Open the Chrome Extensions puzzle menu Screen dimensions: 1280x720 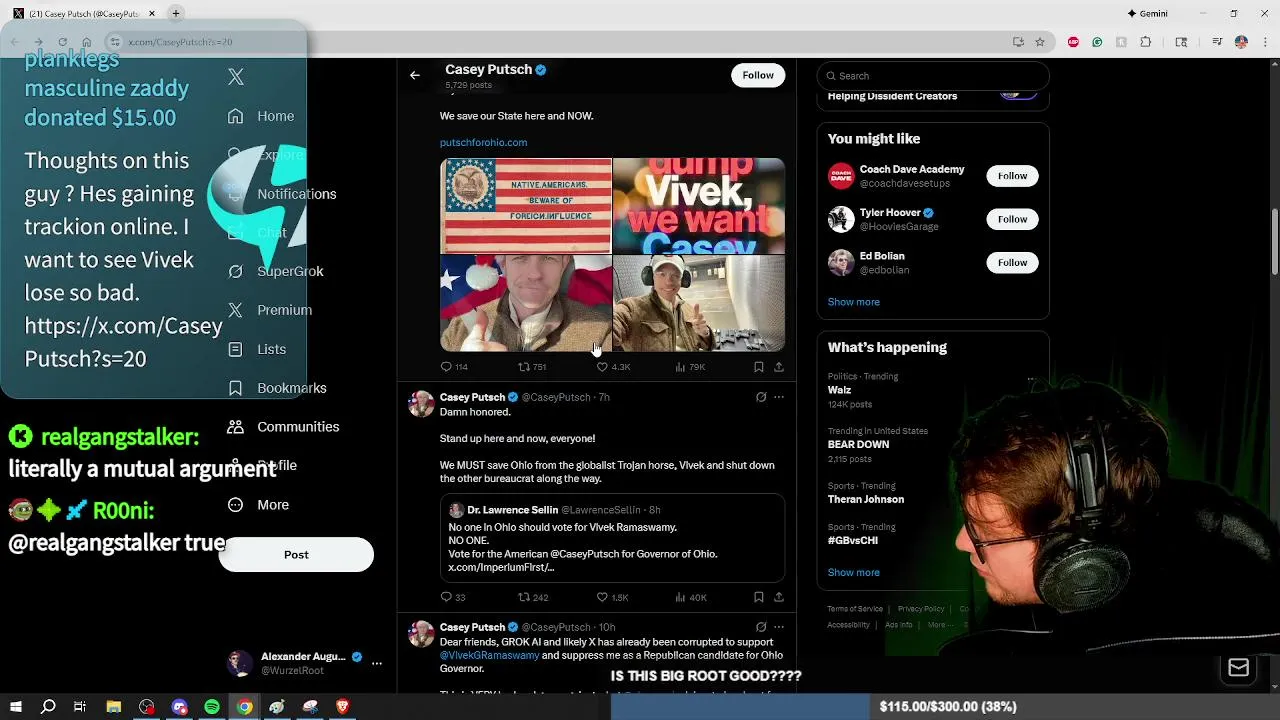1146,42
